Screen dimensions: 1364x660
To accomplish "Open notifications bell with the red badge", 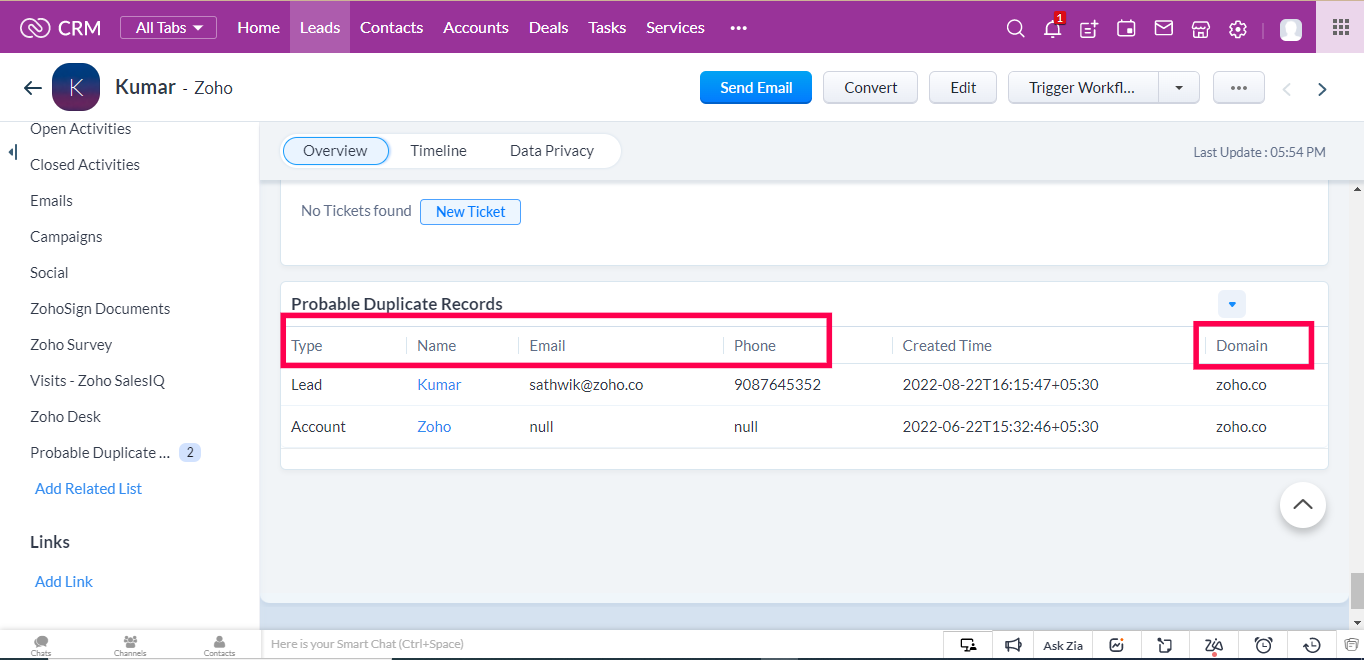I will [x=1052, y=28].
